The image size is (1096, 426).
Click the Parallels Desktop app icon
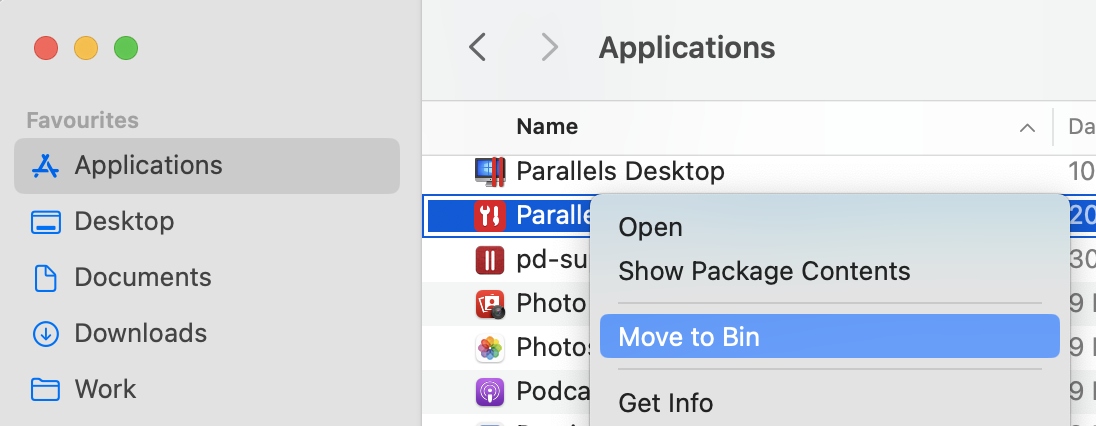(490, 172)
